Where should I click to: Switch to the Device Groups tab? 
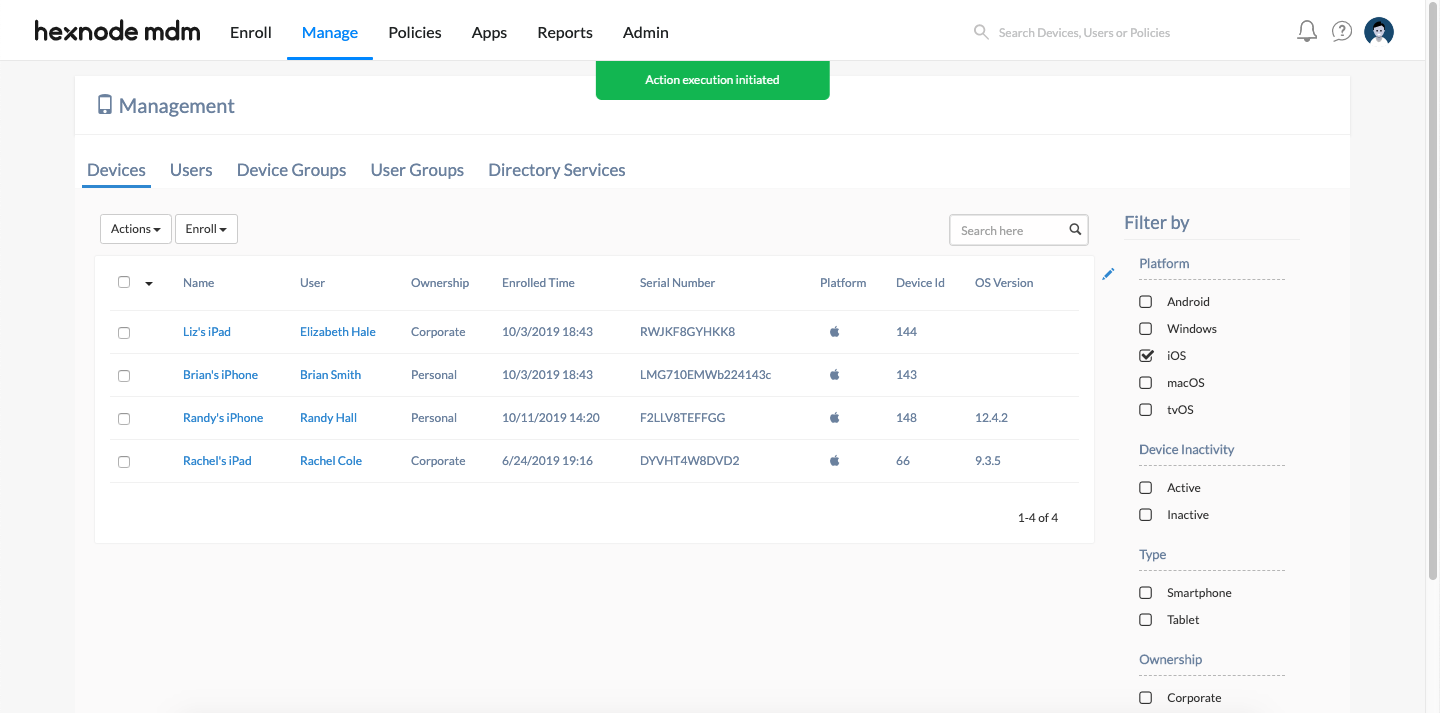pos(292,170)
